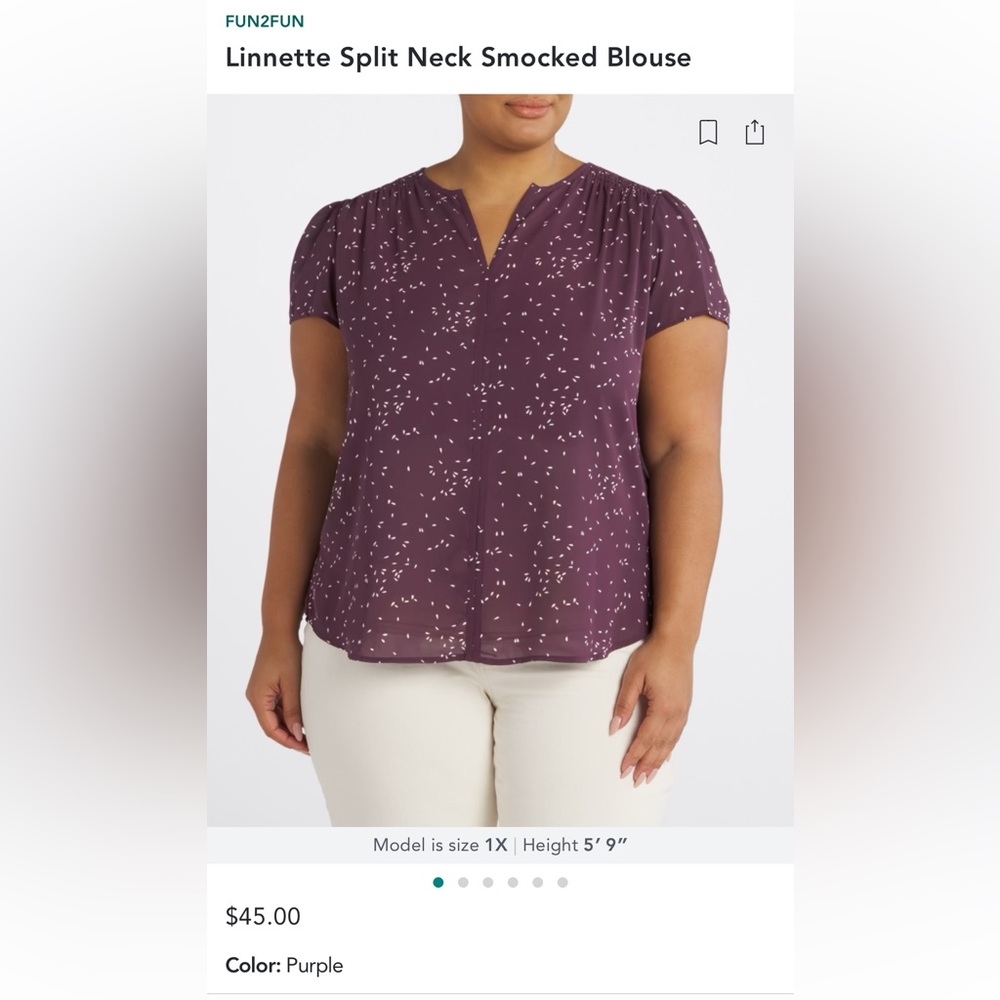The height and width of the screenshot is (1000, 1000).
Task: Jump to the second product photo dot
Action: [463, 882]
